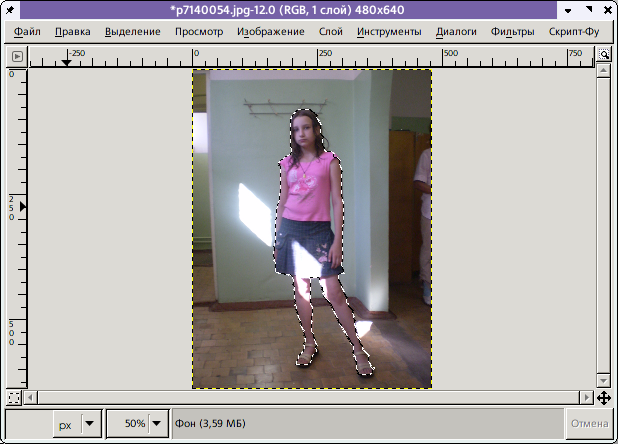Toggle Quick Mask at bottom-left corner

point(13,397)
